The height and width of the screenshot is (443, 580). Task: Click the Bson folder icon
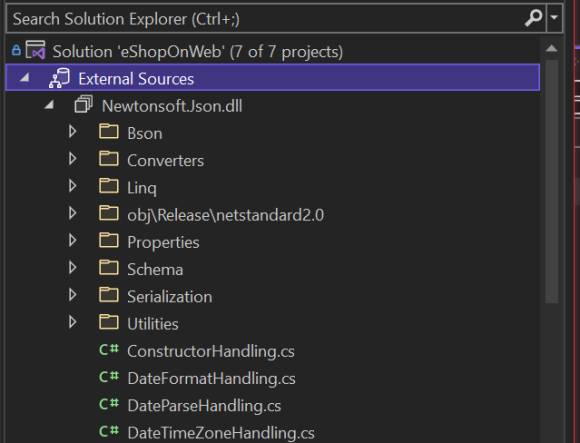coord(109,132)
